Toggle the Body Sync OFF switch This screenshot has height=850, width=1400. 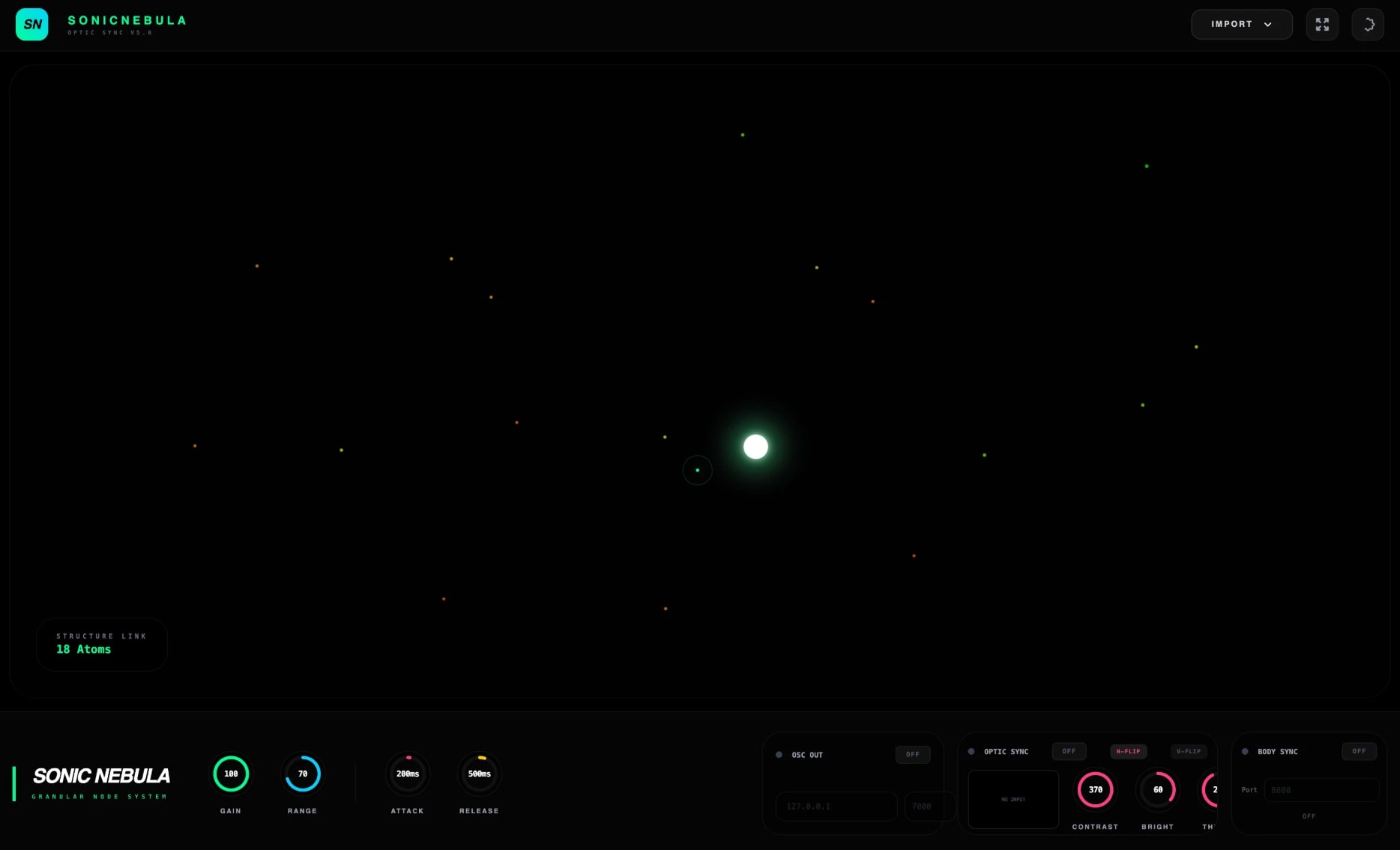(1359, 751)
